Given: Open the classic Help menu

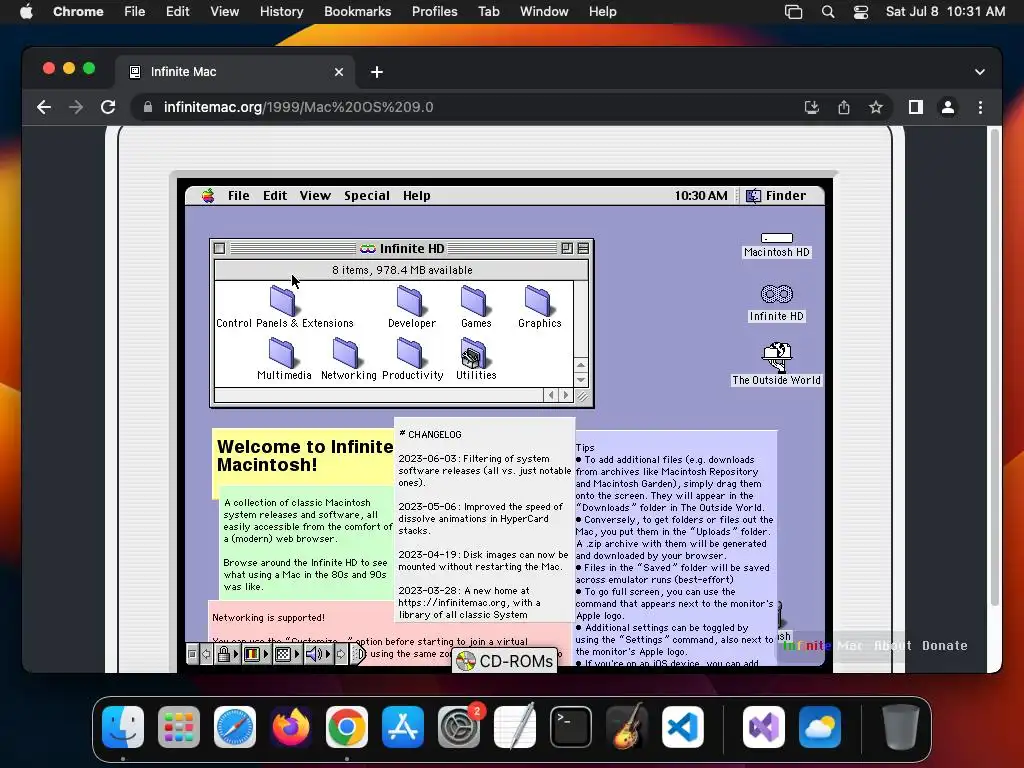Looking at the screenshot, I should click(416, 196).
